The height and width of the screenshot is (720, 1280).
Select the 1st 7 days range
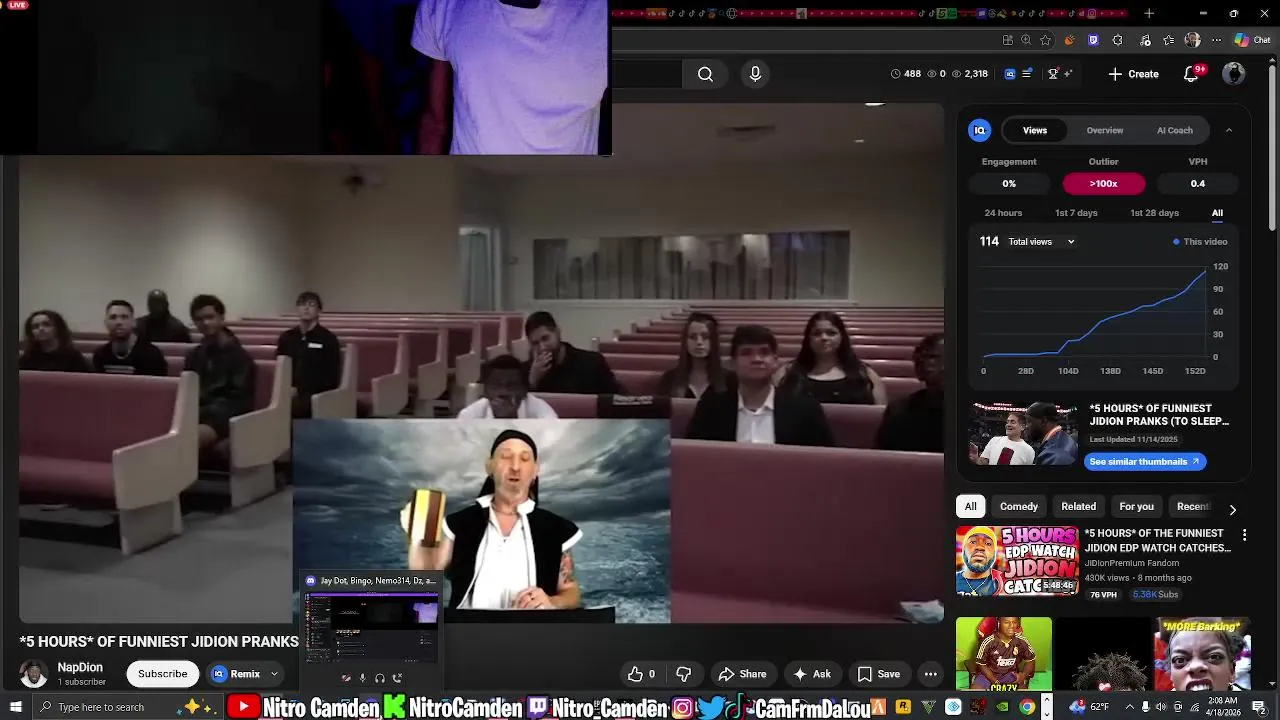[x=1076, y=213]
